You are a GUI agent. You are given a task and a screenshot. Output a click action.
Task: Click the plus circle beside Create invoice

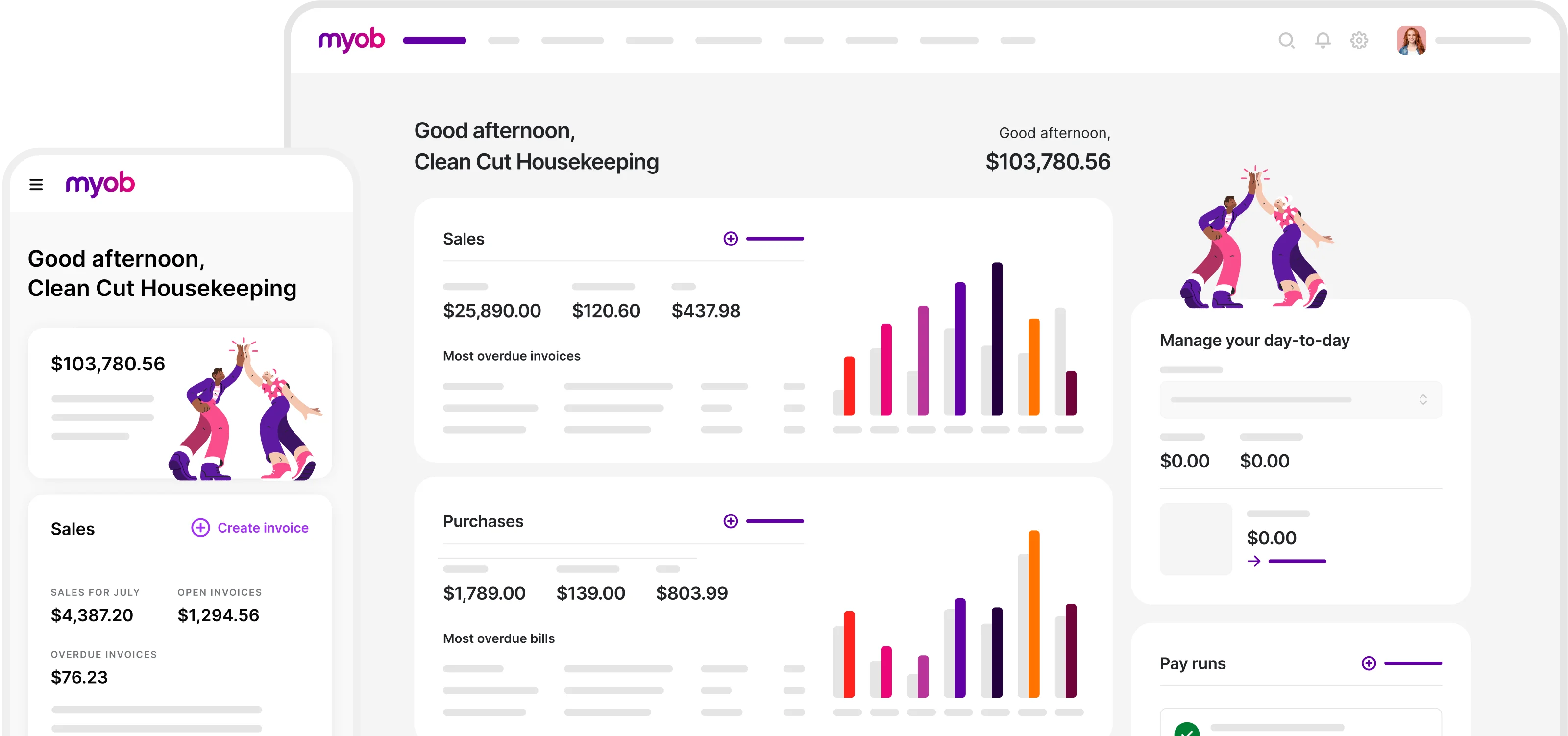(x=200, y=528)
